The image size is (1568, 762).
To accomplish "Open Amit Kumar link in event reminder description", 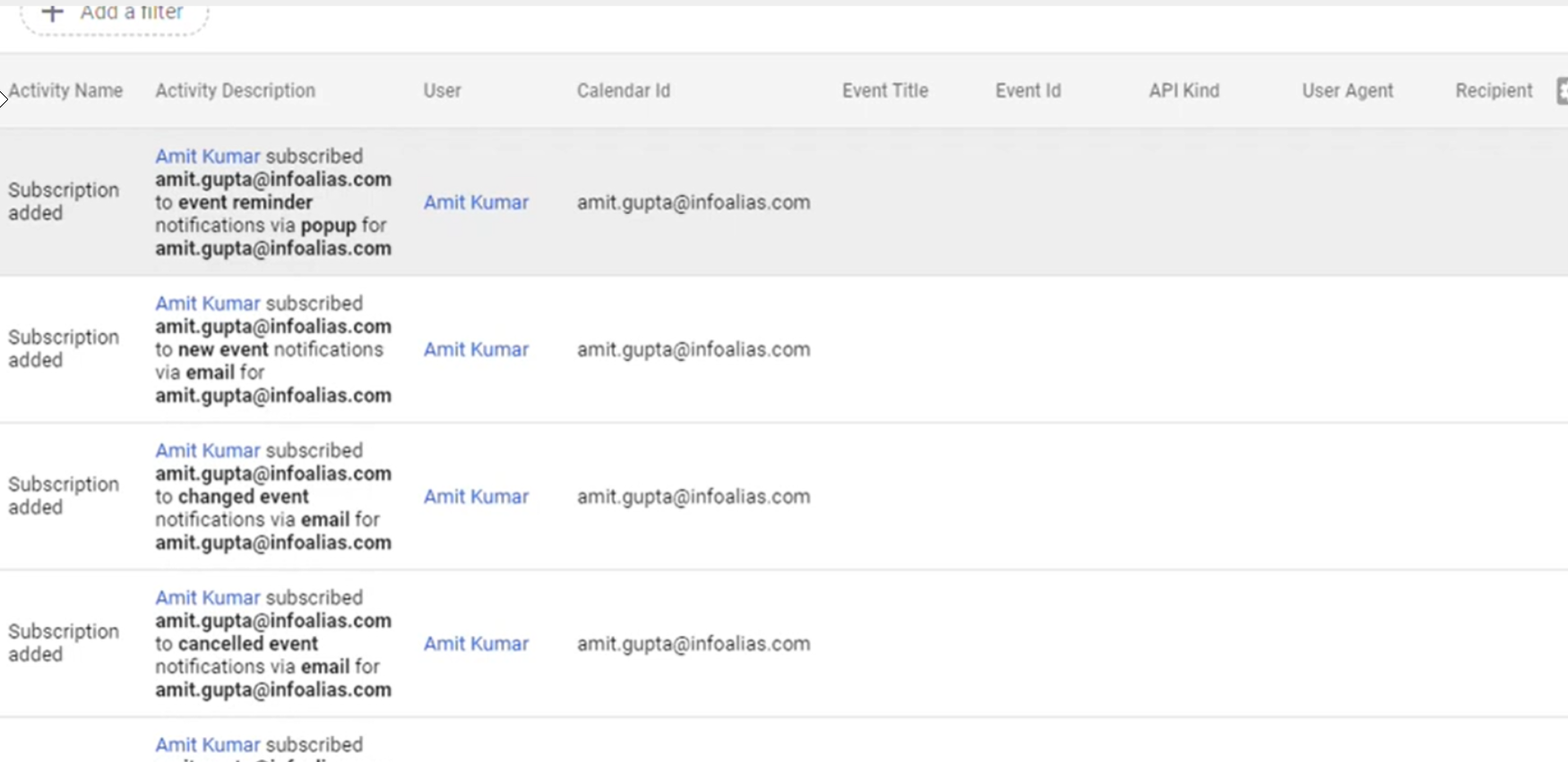I will (x=208, y=156).
